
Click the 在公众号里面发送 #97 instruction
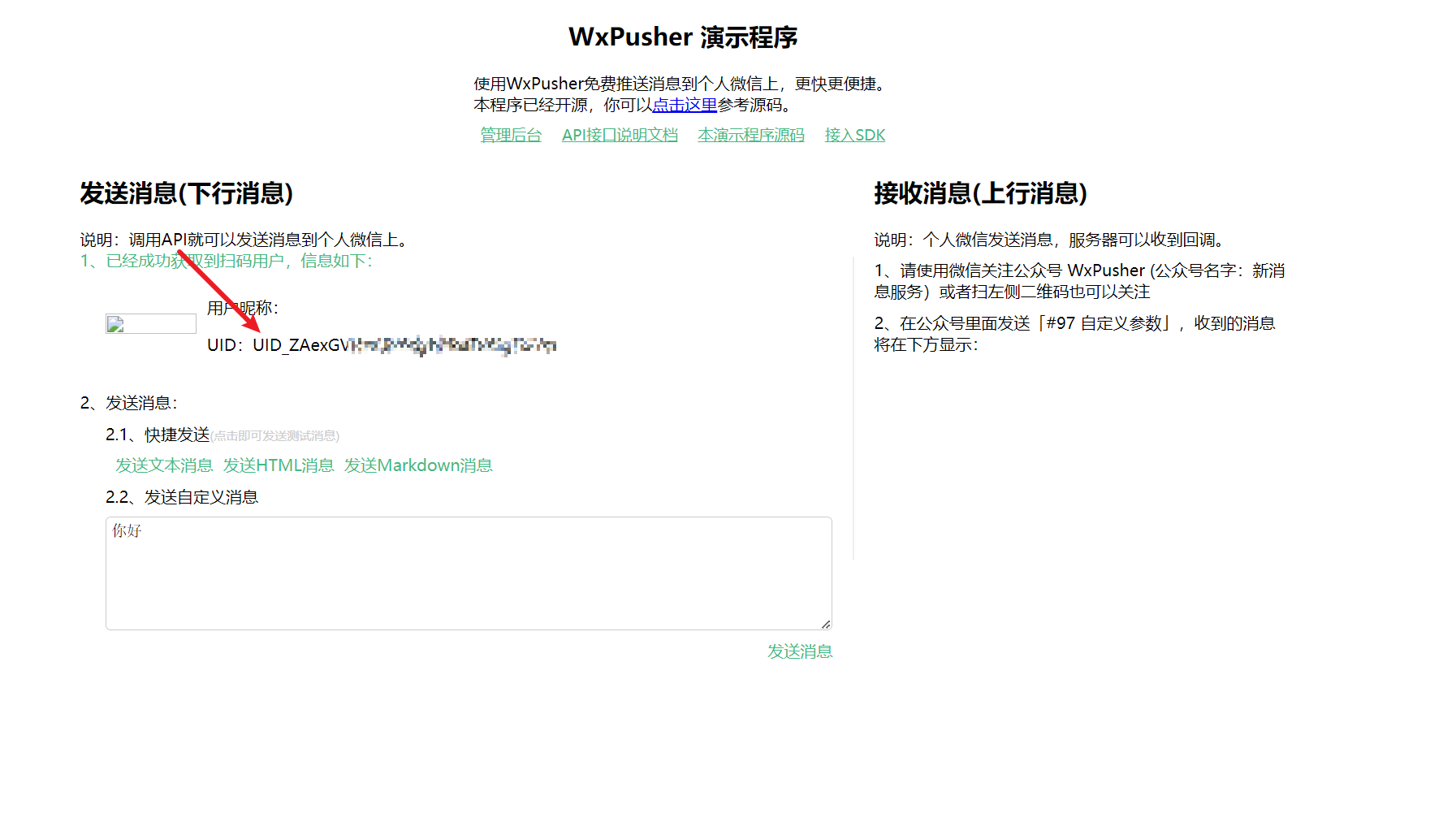coord(1074,334)
